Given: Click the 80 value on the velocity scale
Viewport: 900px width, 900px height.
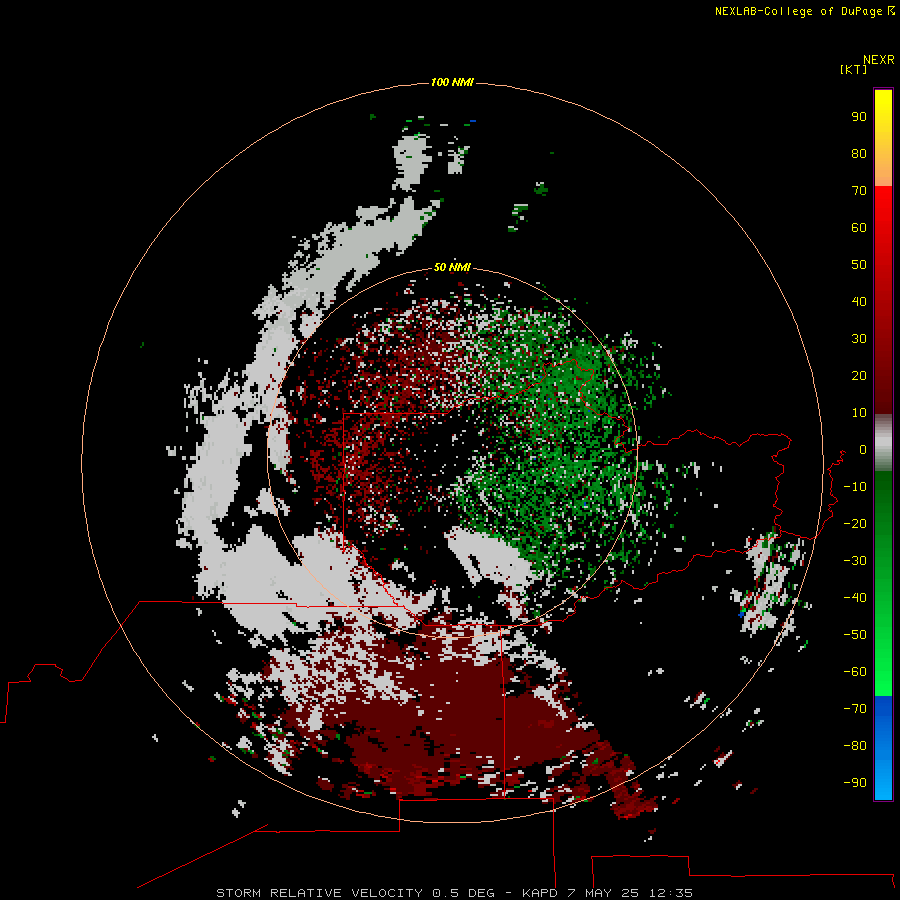Looking at the screenshot, I should point(859,153).
